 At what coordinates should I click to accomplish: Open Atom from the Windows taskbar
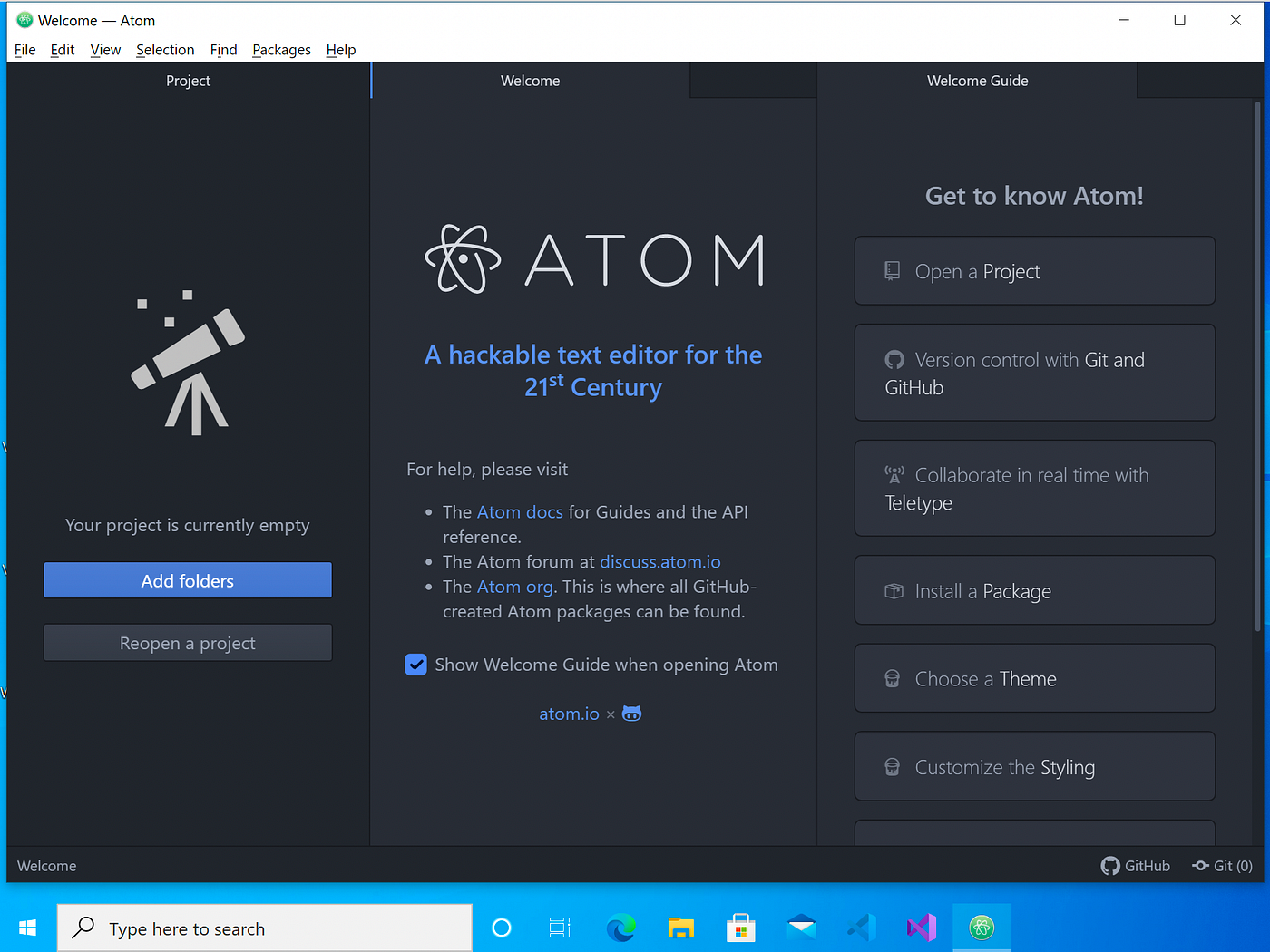(x=982, y=927)
